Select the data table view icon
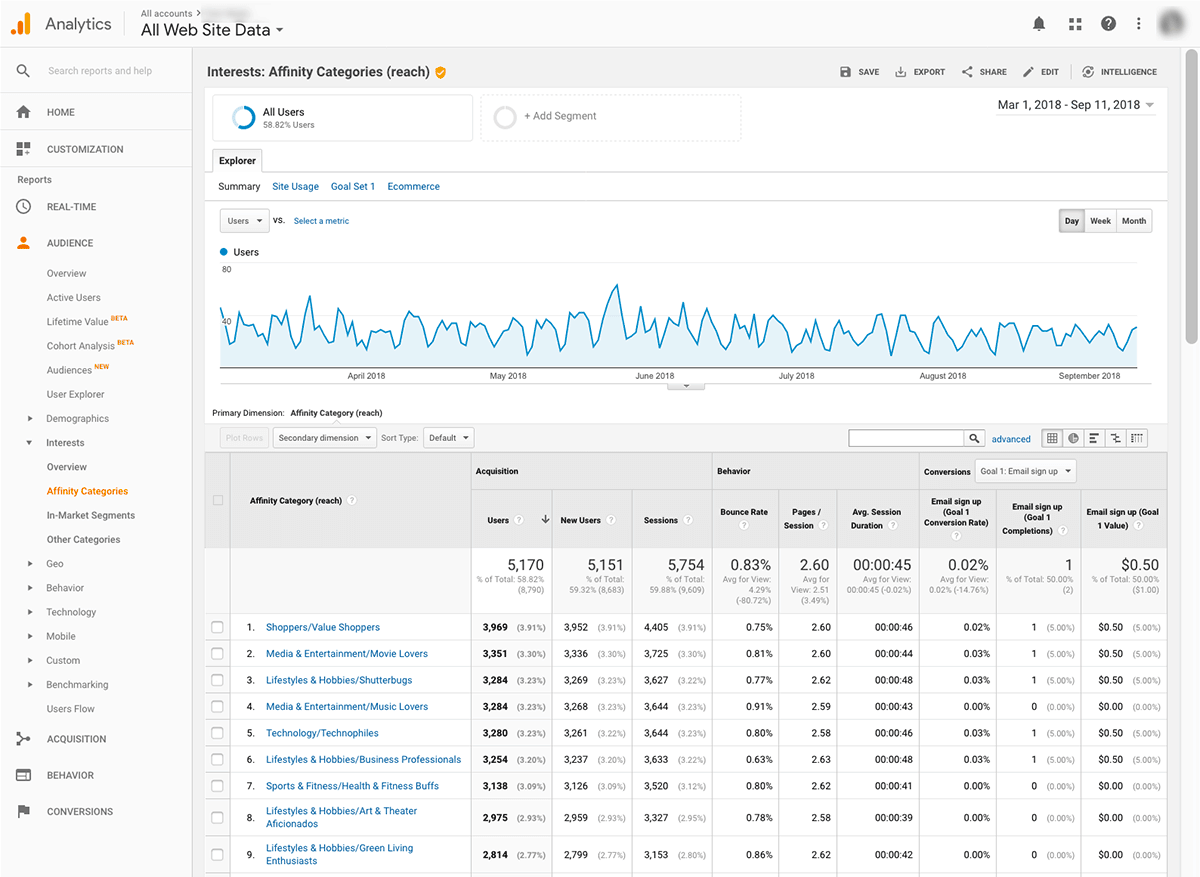The width and height of the screenshot is (1200, 877). tap(1052, 438)
